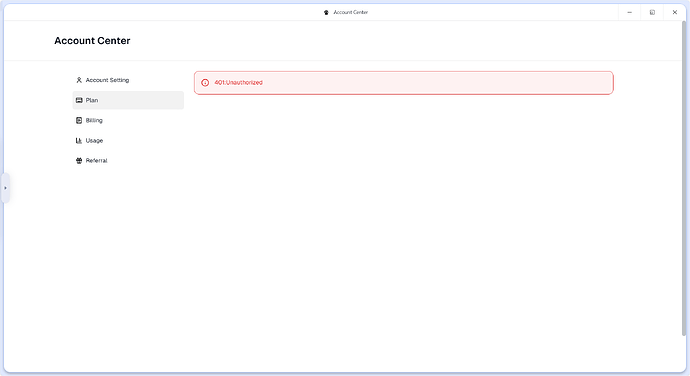Select the Plan menu item
The image size is (690, 376).
click(128, 100)
